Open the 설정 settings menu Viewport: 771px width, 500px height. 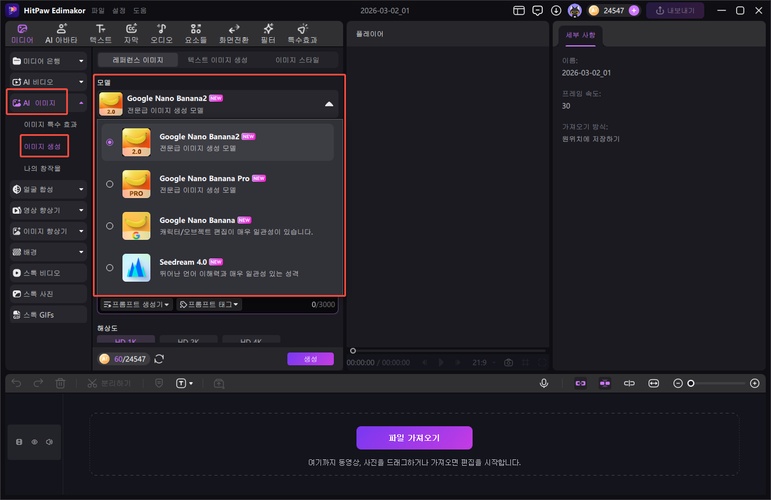[x=119, y=10]
